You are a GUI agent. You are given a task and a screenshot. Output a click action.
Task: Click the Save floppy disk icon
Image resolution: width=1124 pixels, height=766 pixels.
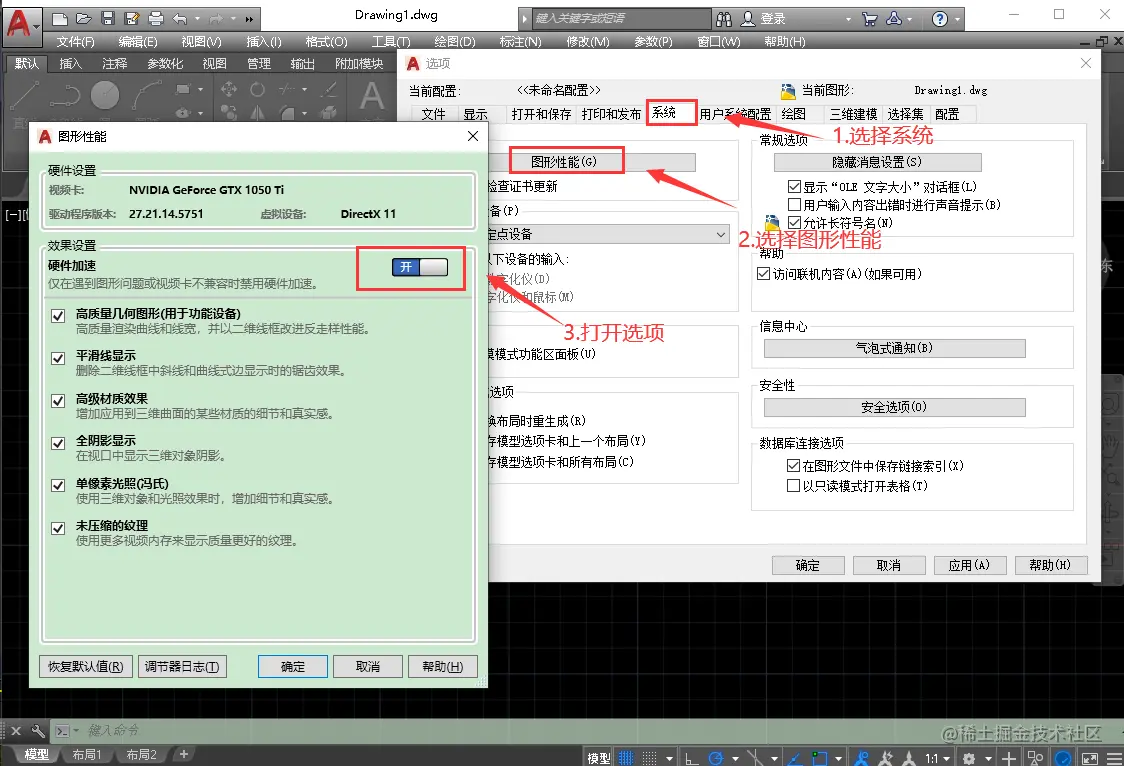click(x=108, y=19)
